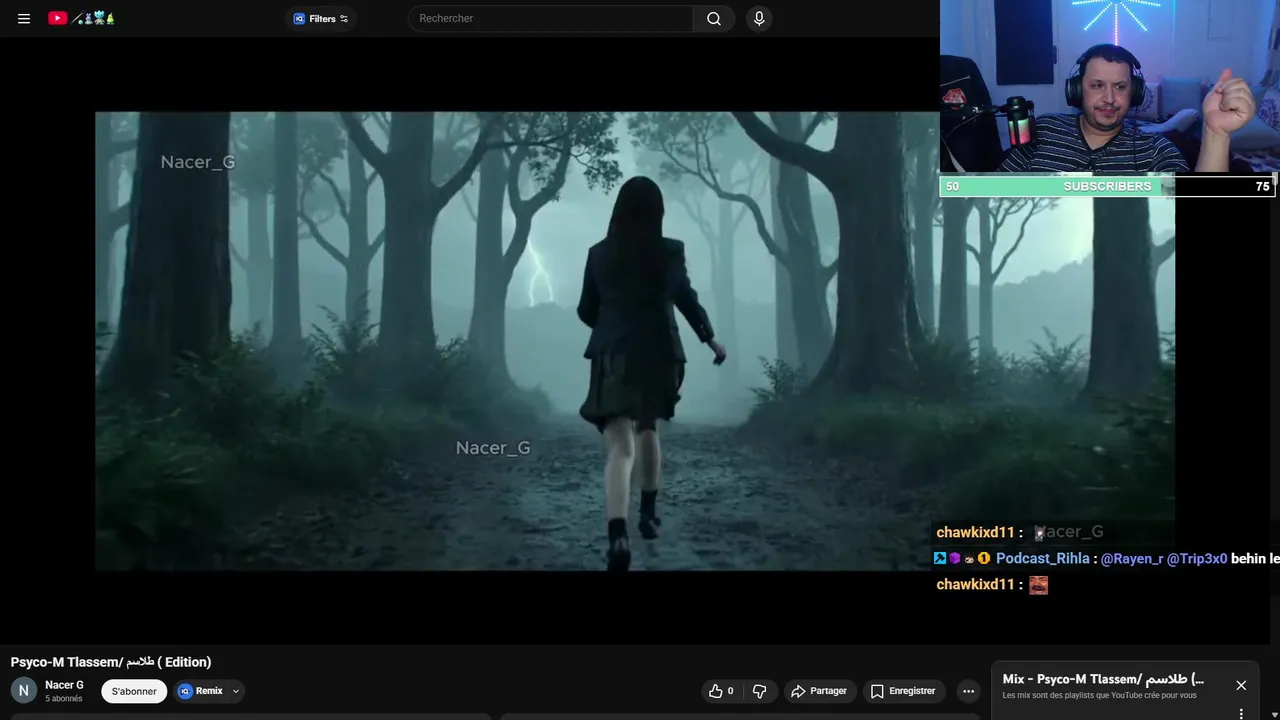
Task: Open Nacer G channel avatar
Action: [x=24, y=690]
